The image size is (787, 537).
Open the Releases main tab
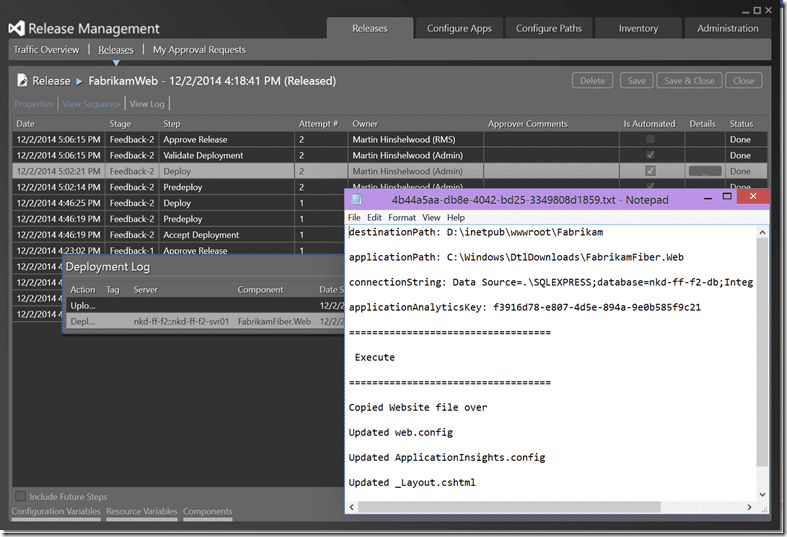tap(370, 28)
